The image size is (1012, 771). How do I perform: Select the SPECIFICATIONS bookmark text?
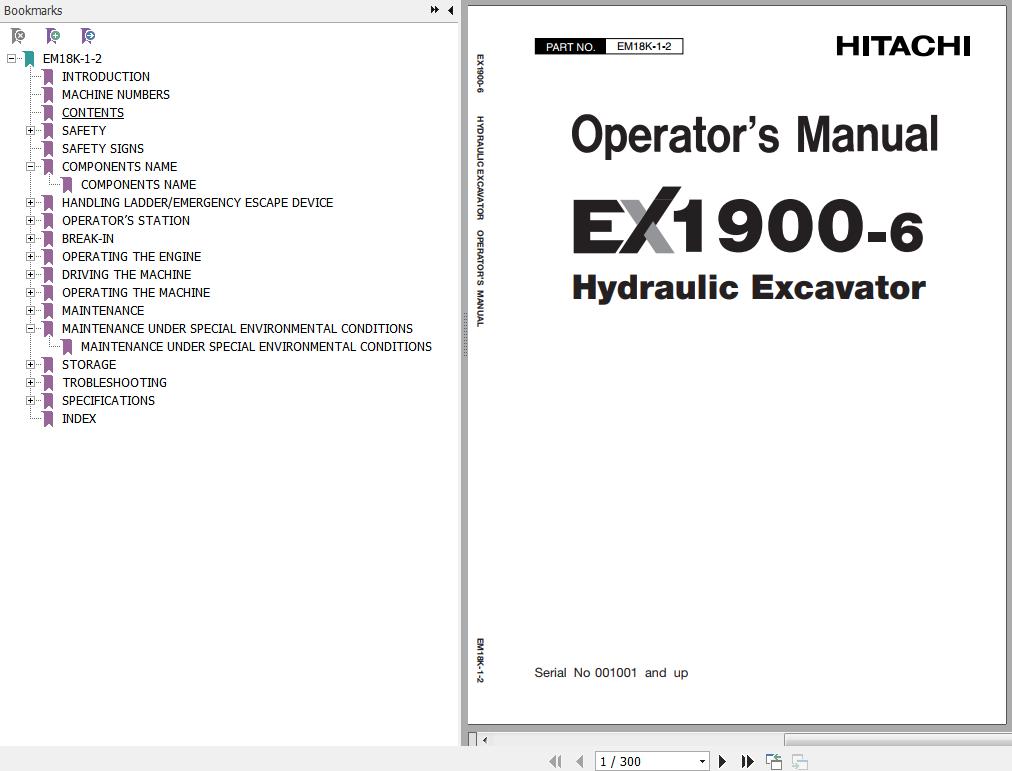(108, 401)
